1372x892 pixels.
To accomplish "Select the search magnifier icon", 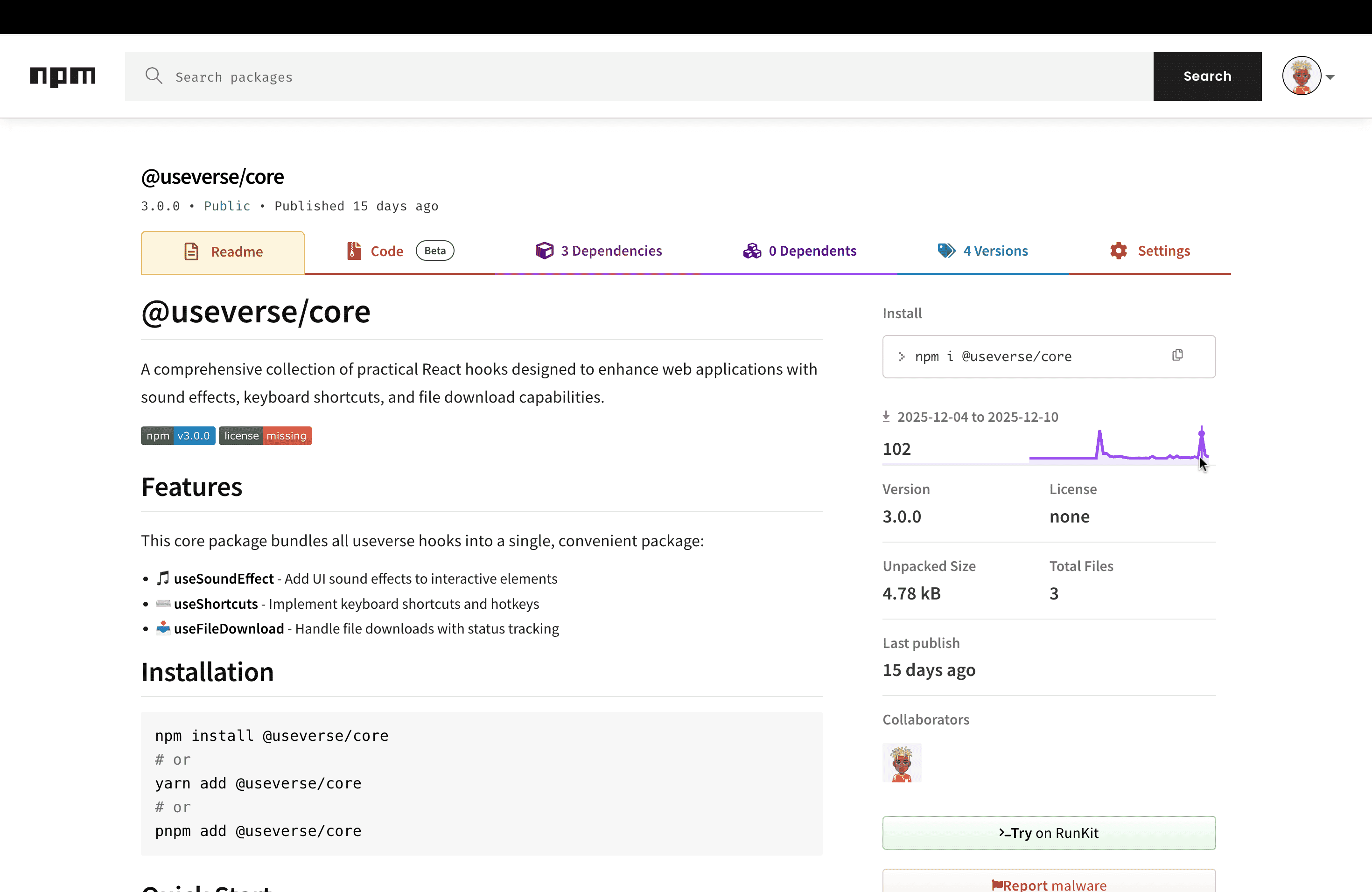I will tap(154, 76).
